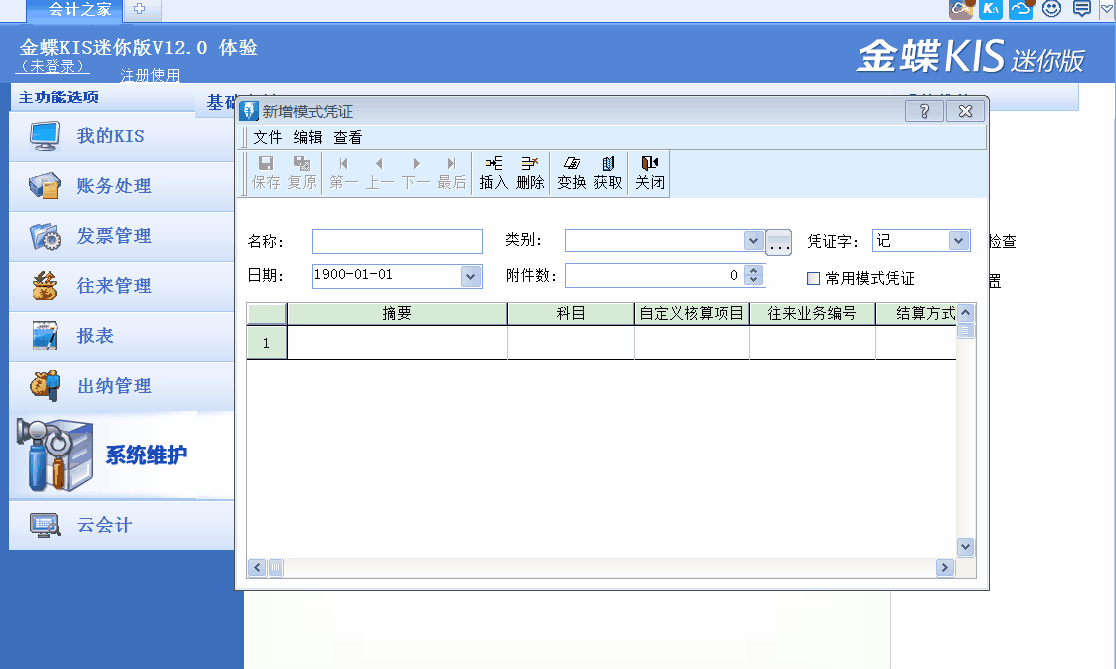Image resolution: width=1116 pixels, height=669 pixels.
Task: Open the 查看 menu
Action: click(x=348, y=138)
